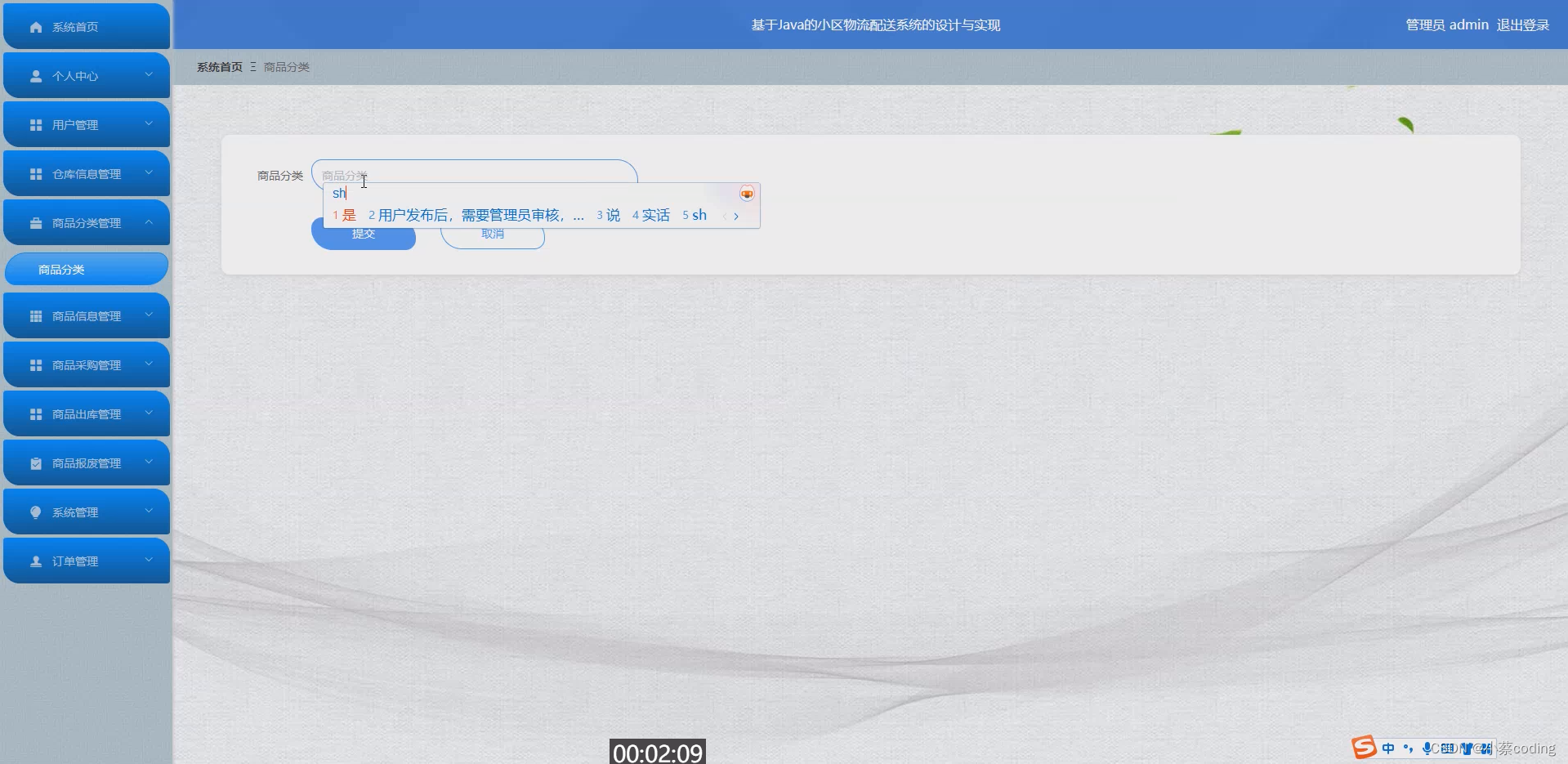Click the grid icon beside 商品出库管理
The image size is (1568, 764).
pyautogui.click(x=36, y=414)
